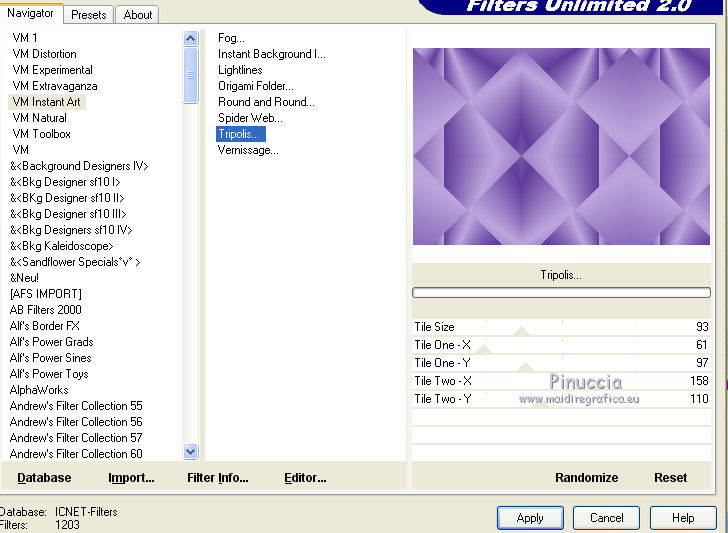Viewport: 728px width, 533px height.
Task: Select VM Distortion category
Action: click(45, 54)
